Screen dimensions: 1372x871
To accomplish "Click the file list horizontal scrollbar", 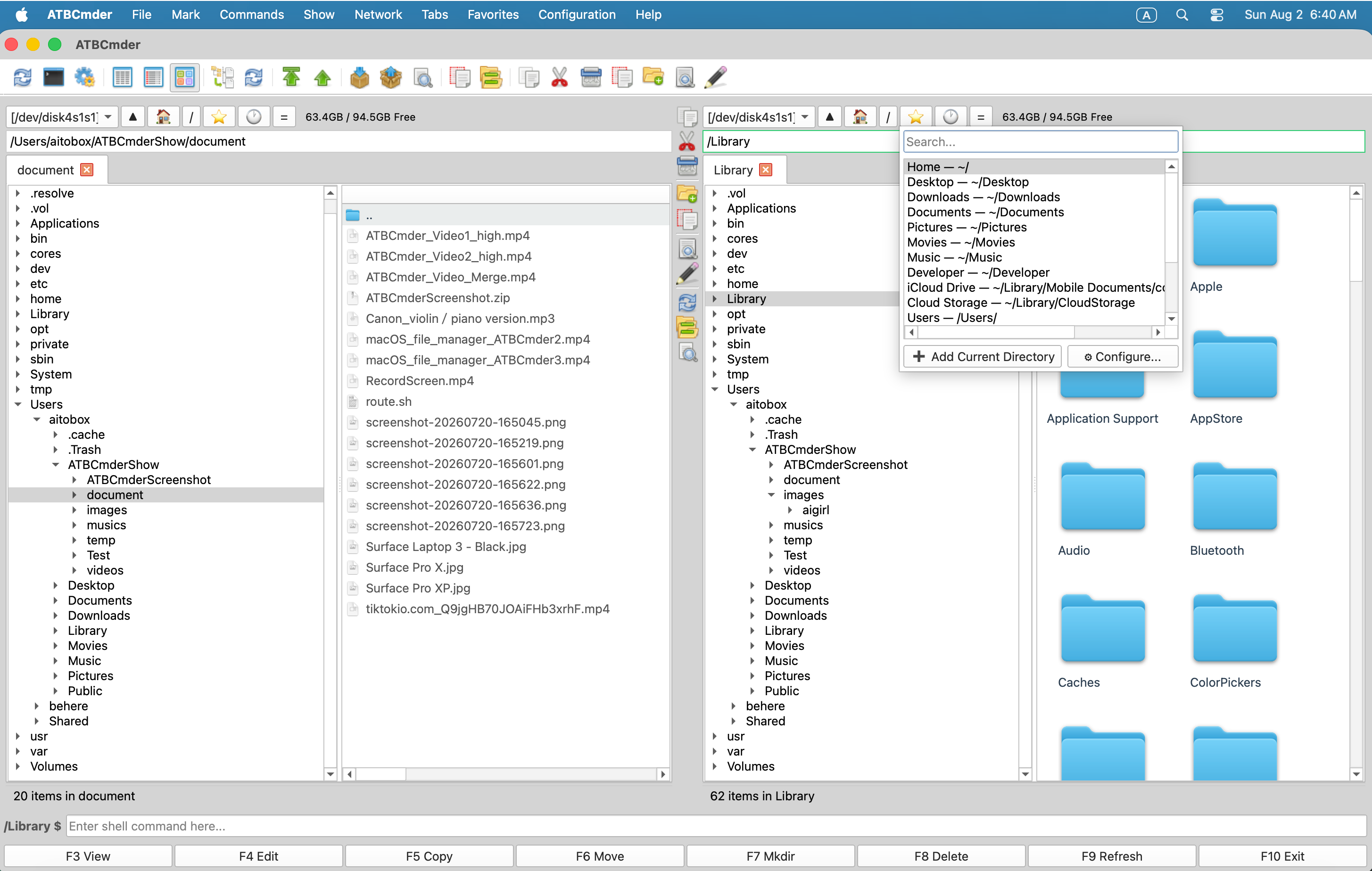I will pos(506,774).
